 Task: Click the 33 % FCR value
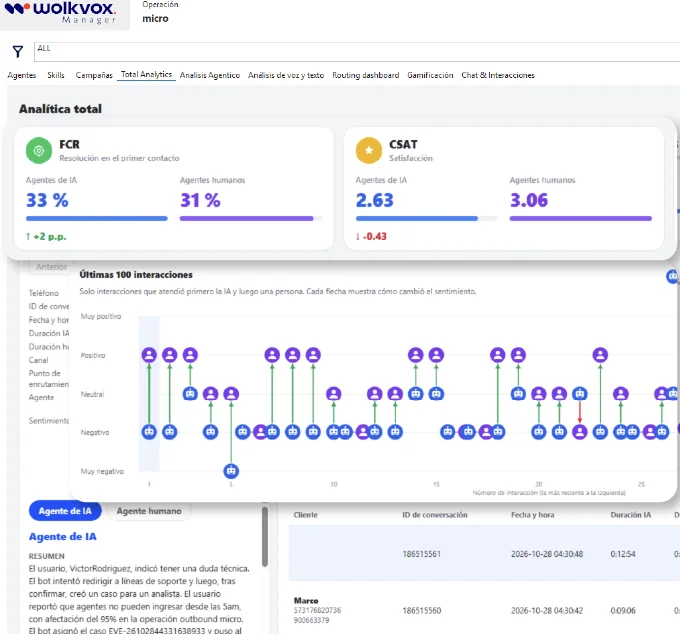47,200
